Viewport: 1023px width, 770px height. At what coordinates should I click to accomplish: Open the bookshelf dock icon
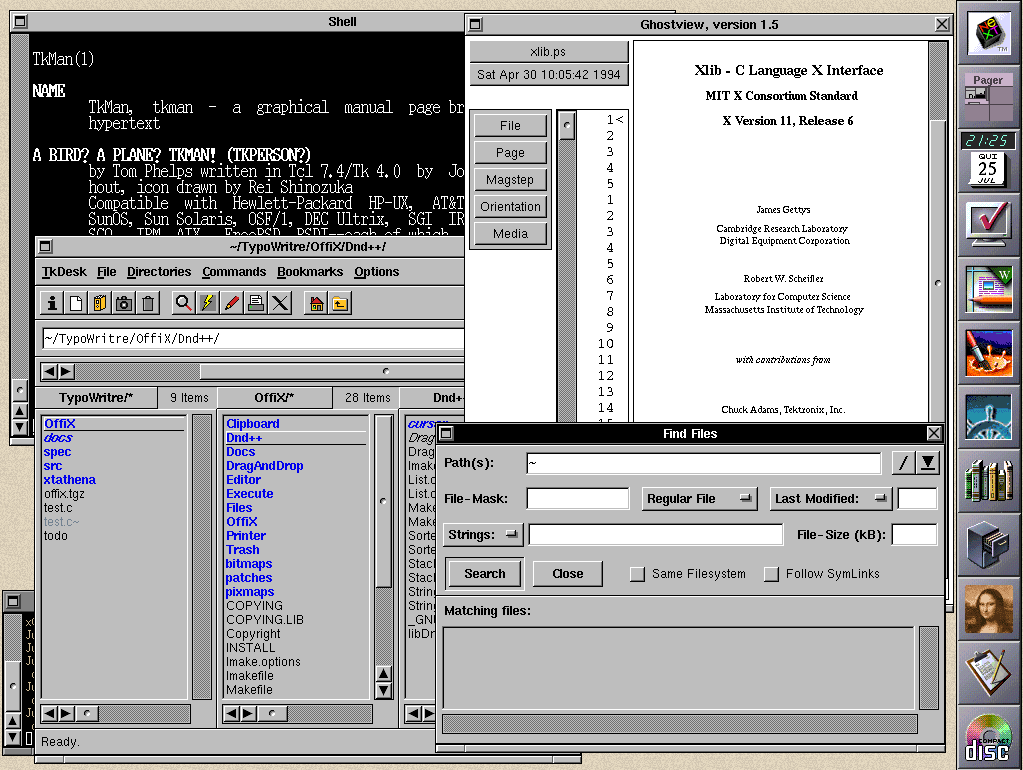tap(988, 480)
